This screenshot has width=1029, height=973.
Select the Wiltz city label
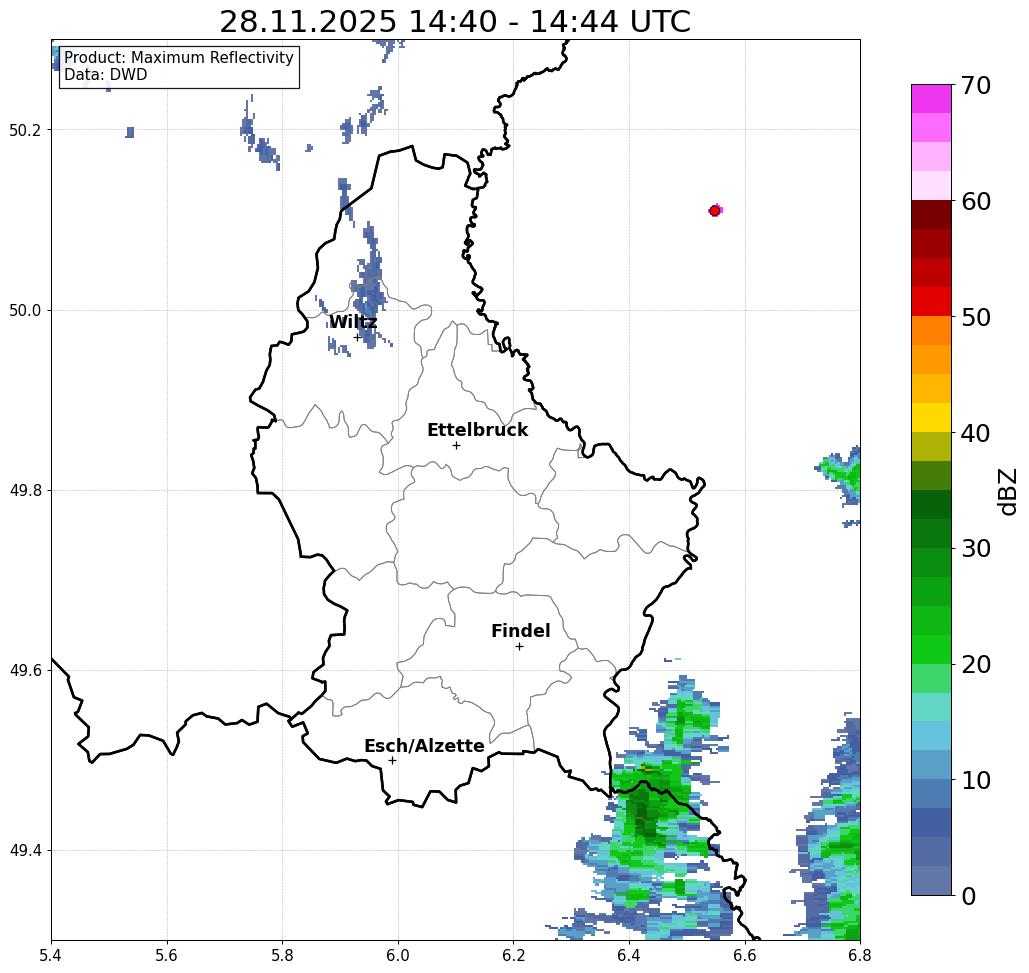353,322
